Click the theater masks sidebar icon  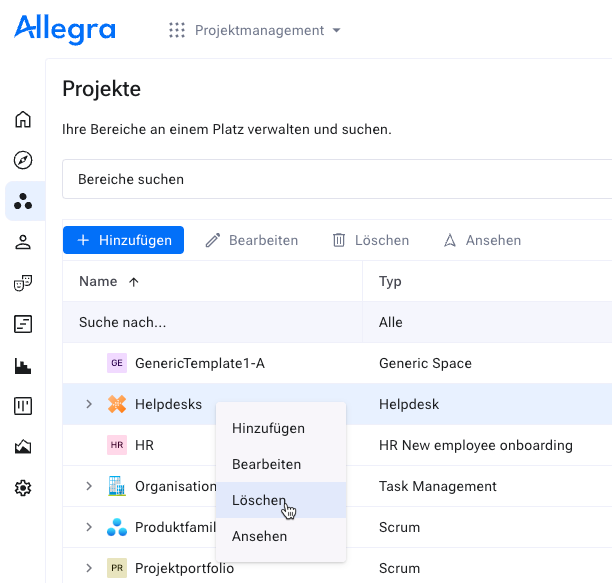pyautogui.click(x=23, y=283)
